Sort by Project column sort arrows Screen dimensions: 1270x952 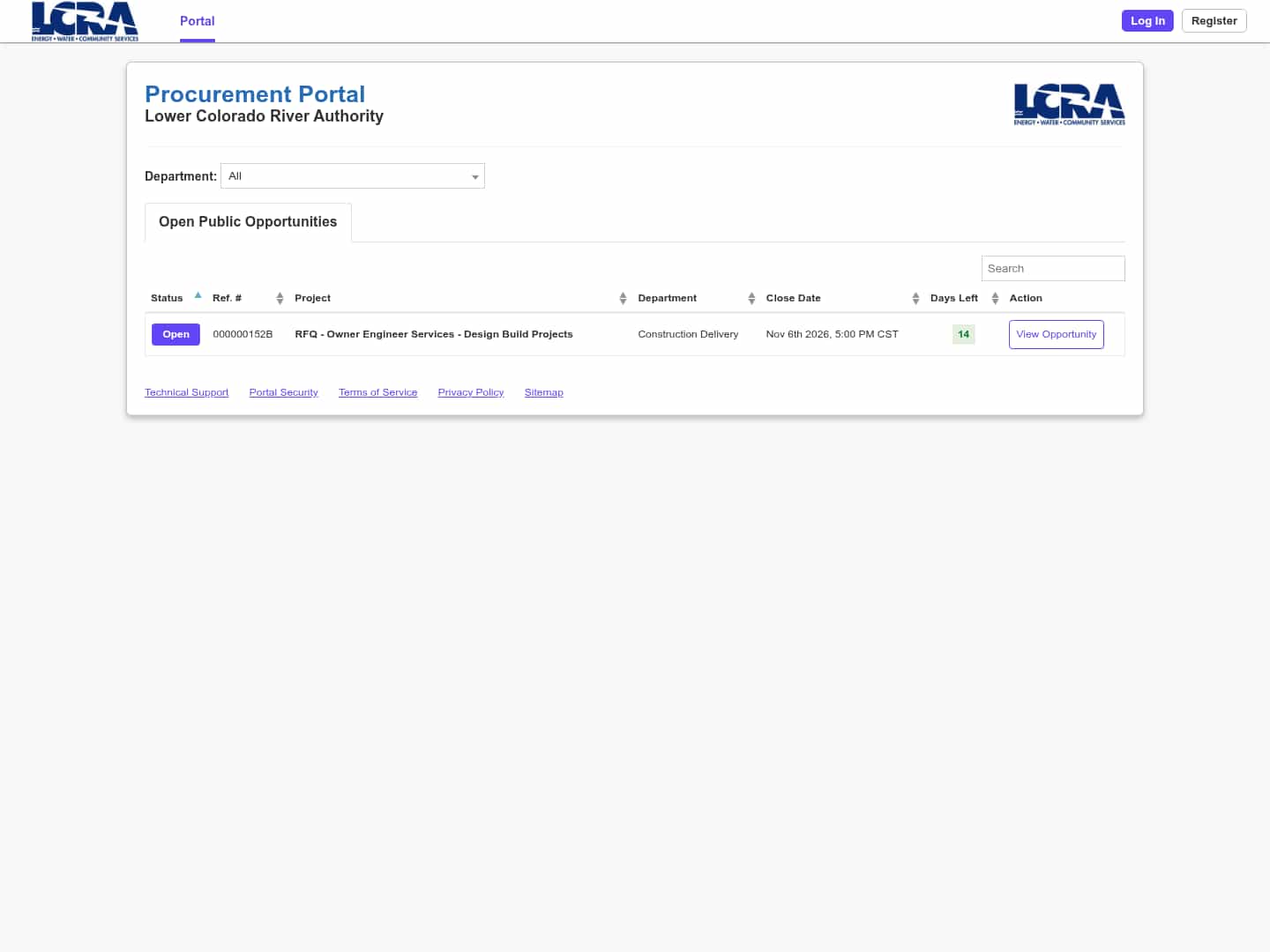pos(623,299)
